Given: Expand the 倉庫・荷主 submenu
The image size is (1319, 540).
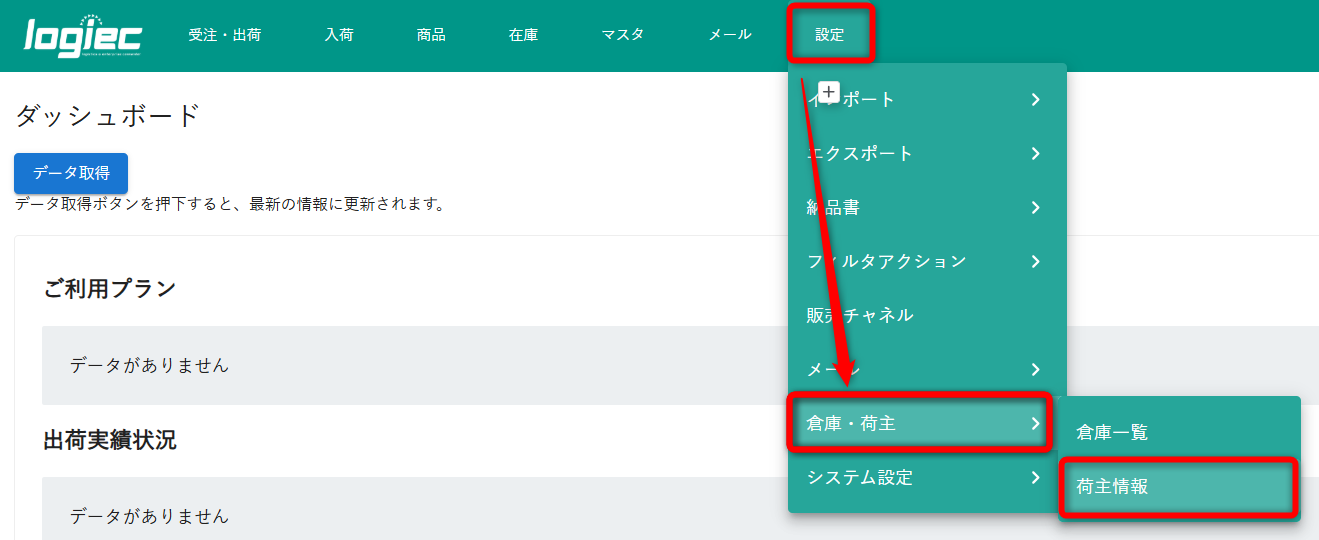Looking at the screenshot, I should click(918, 423).
